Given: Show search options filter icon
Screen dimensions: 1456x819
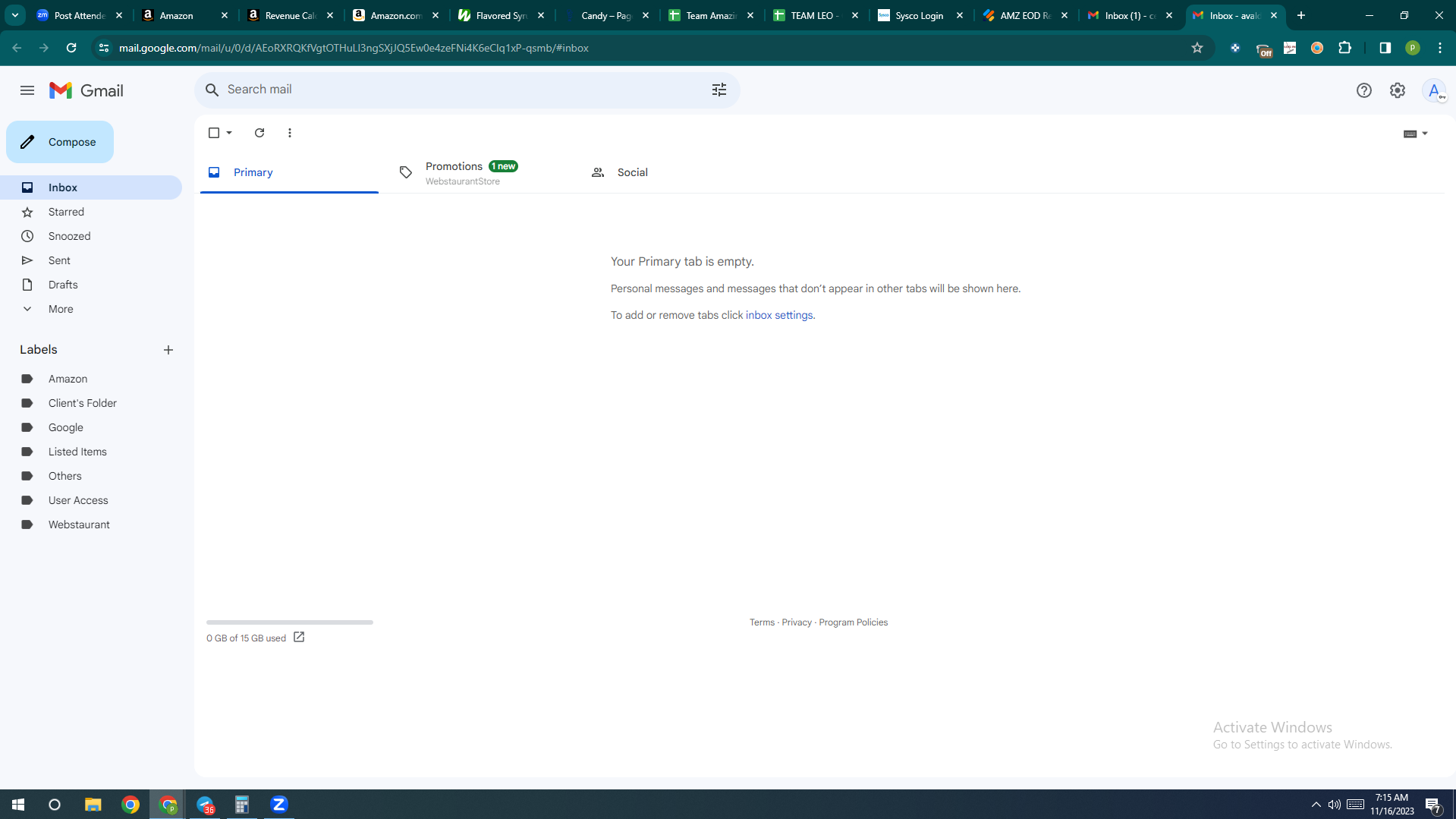Looking at the screenshot, I should coord(719,90).
